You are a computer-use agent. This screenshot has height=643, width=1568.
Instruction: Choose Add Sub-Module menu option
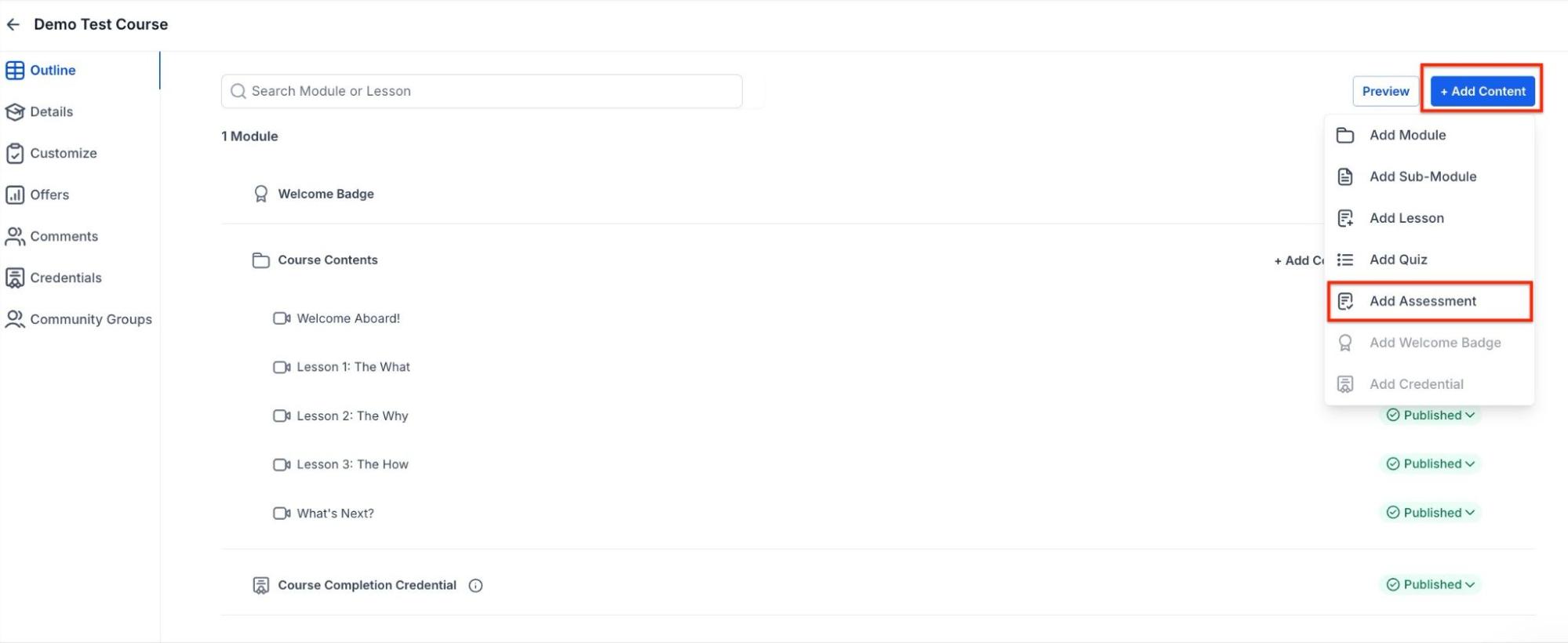point(1422,176)
